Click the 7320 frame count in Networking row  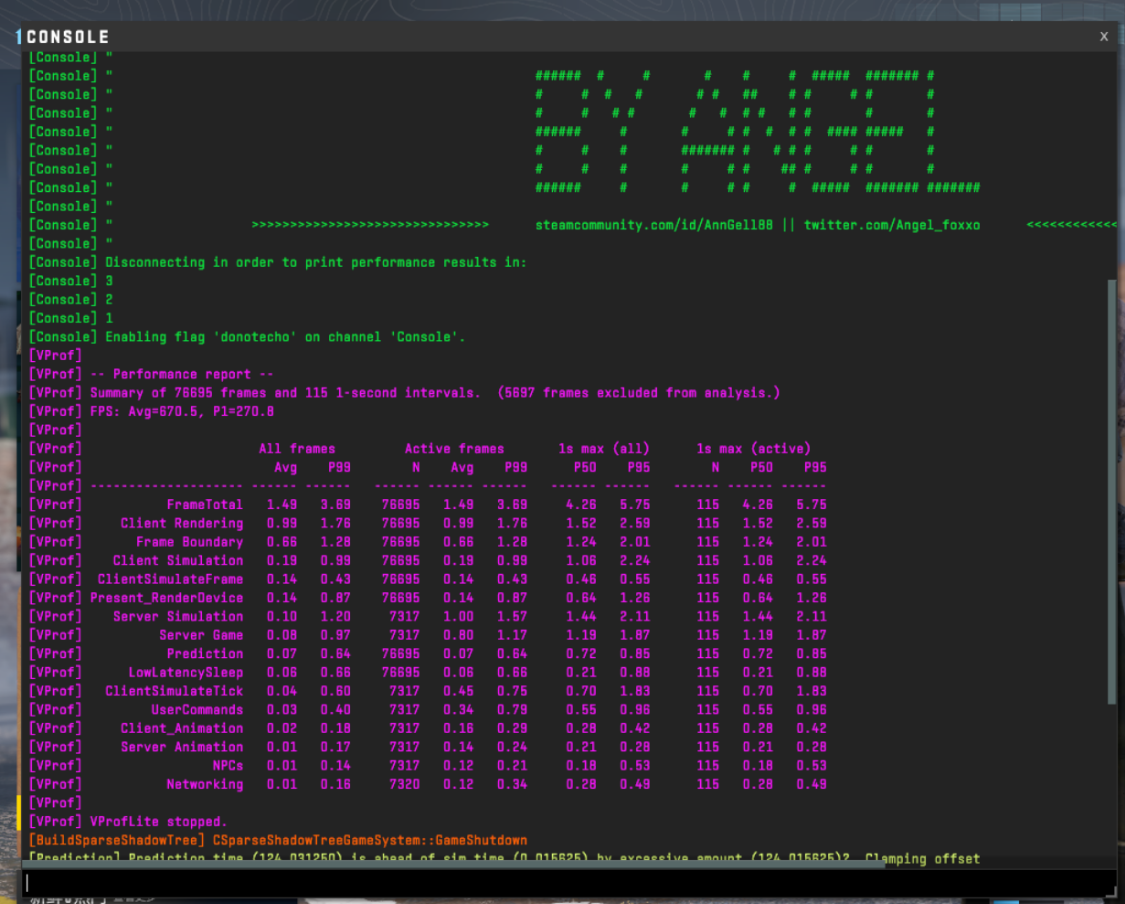click(404, 785)
